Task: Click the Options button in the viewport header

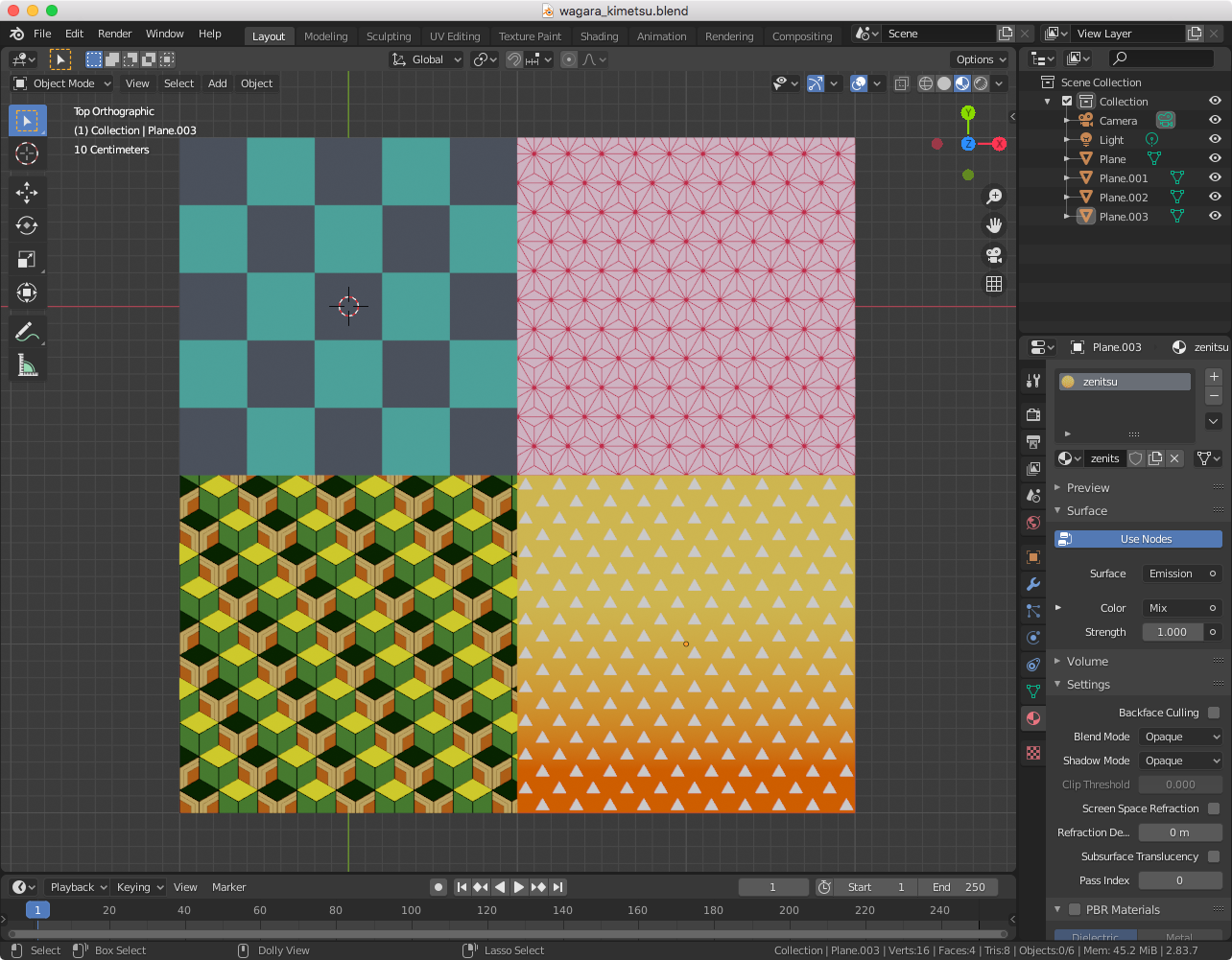Action: [979, 59]
